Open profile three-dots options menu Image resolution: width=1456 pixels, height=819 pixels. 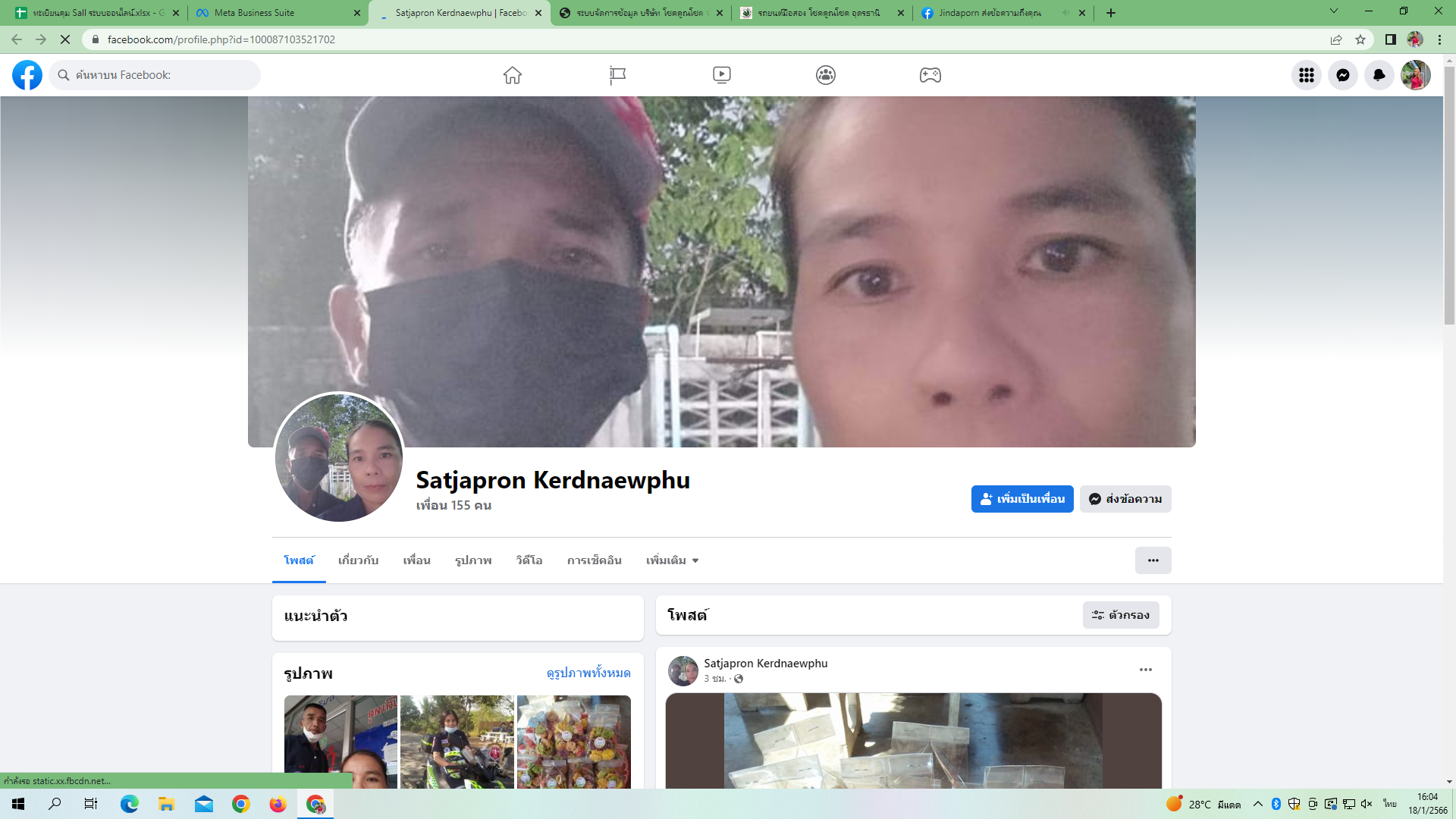tap(1153, 560)
